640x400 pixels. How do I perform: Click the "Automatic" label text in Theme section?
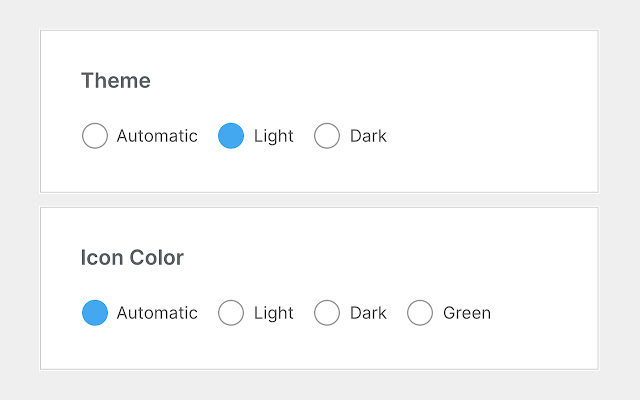pyautogui.click(x=157, y=136)
